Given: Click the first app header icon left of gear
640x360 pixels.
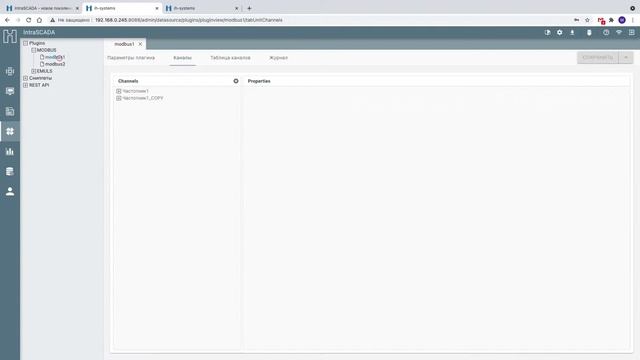Looking at the screenshot, I should coord(547,32).
